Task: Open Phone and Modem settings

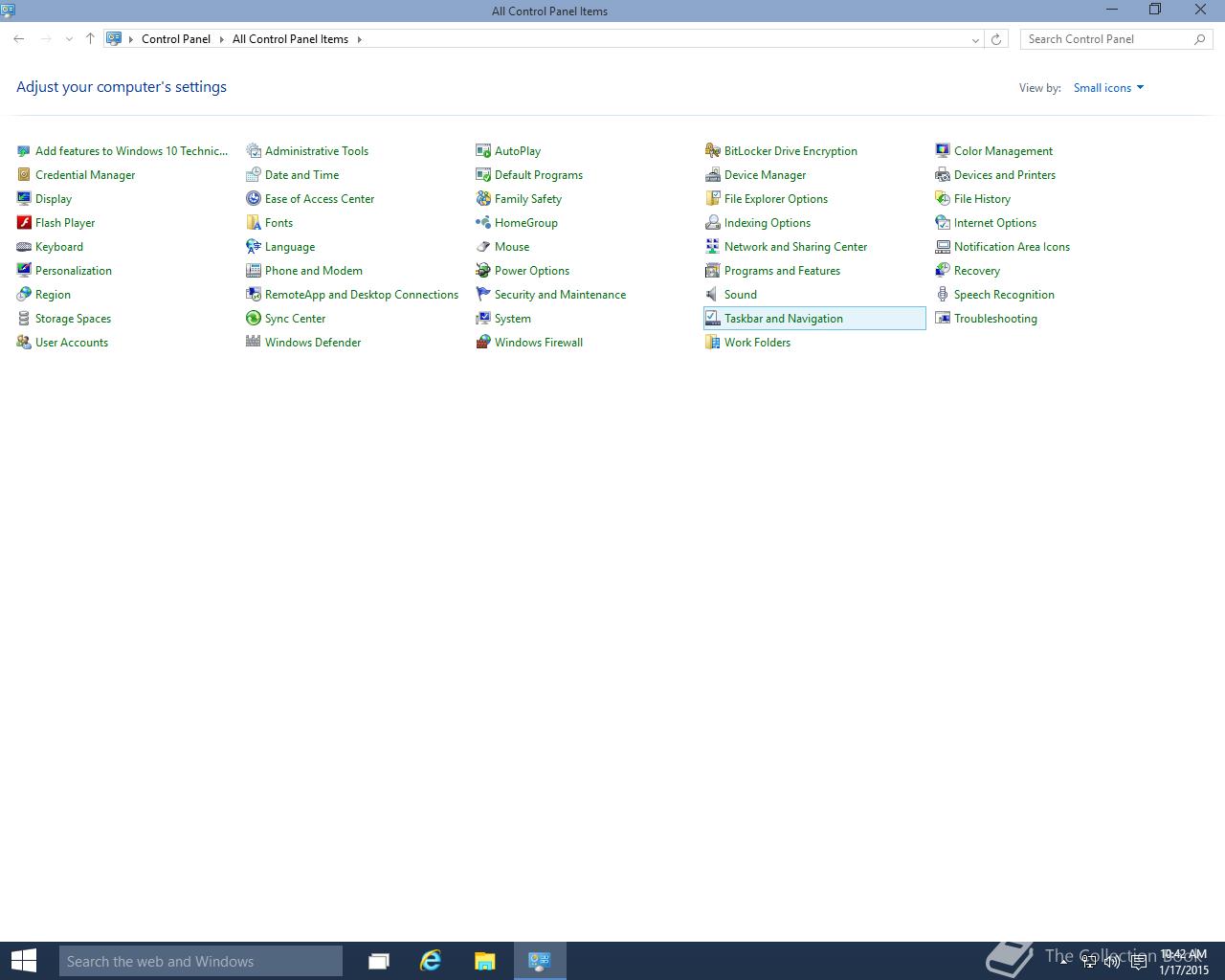Action: (314, 270)
